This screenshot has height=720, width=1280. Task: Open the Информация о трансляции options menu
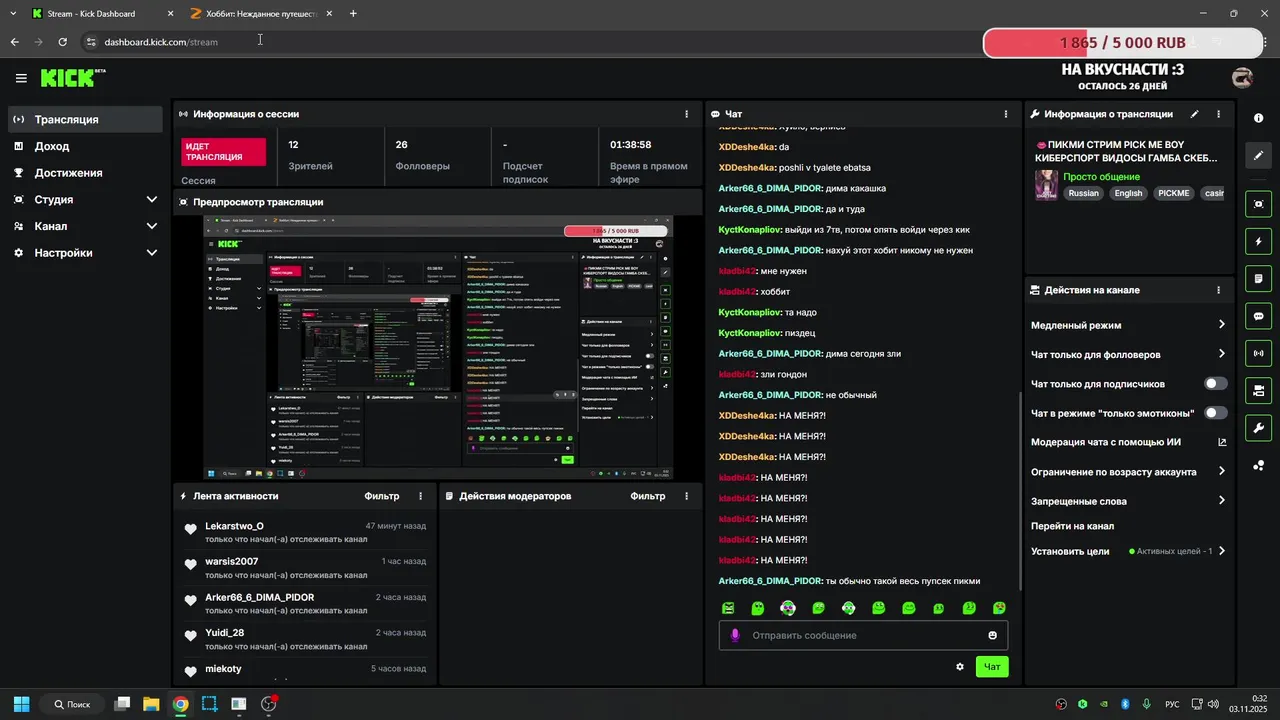1218,114
